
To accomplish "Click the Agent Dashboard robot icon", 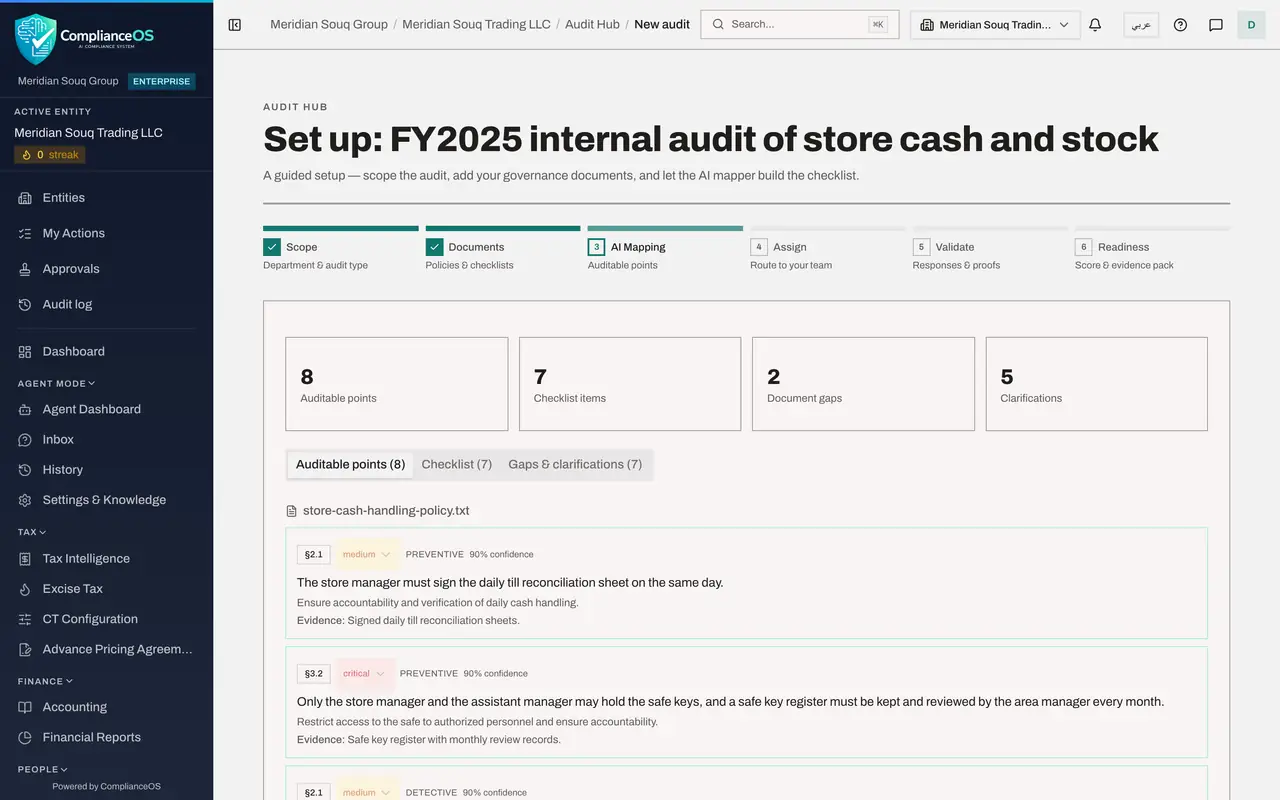I will (x=25, y=409).
